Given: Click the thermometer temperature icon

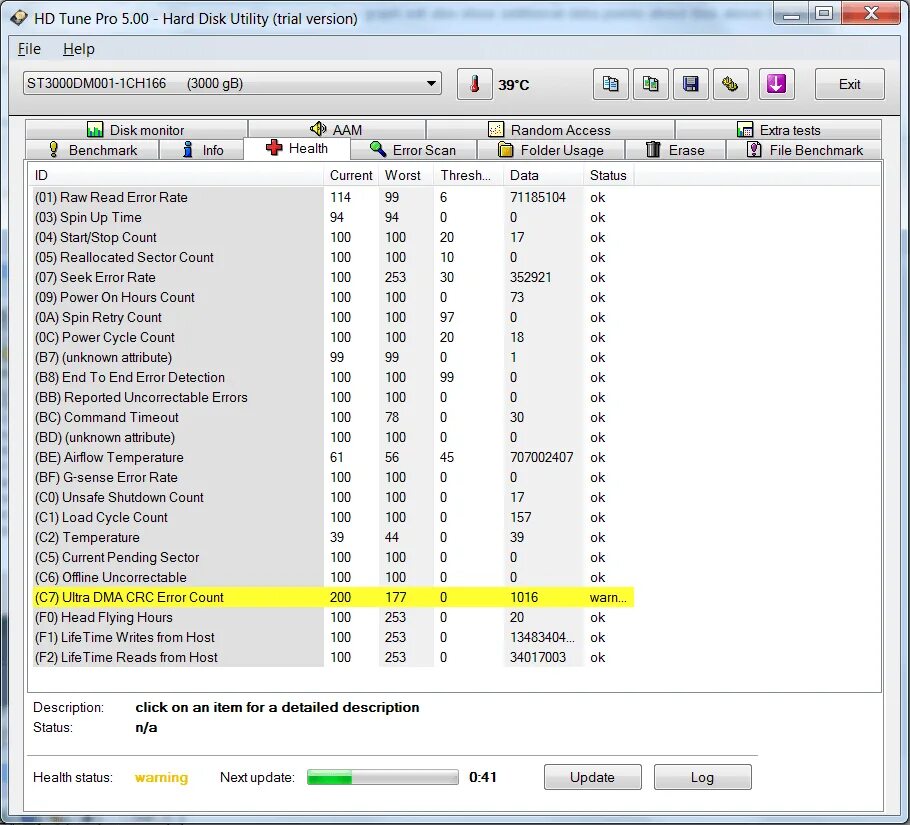Looking at the screenshot, I should coord(475,85).
